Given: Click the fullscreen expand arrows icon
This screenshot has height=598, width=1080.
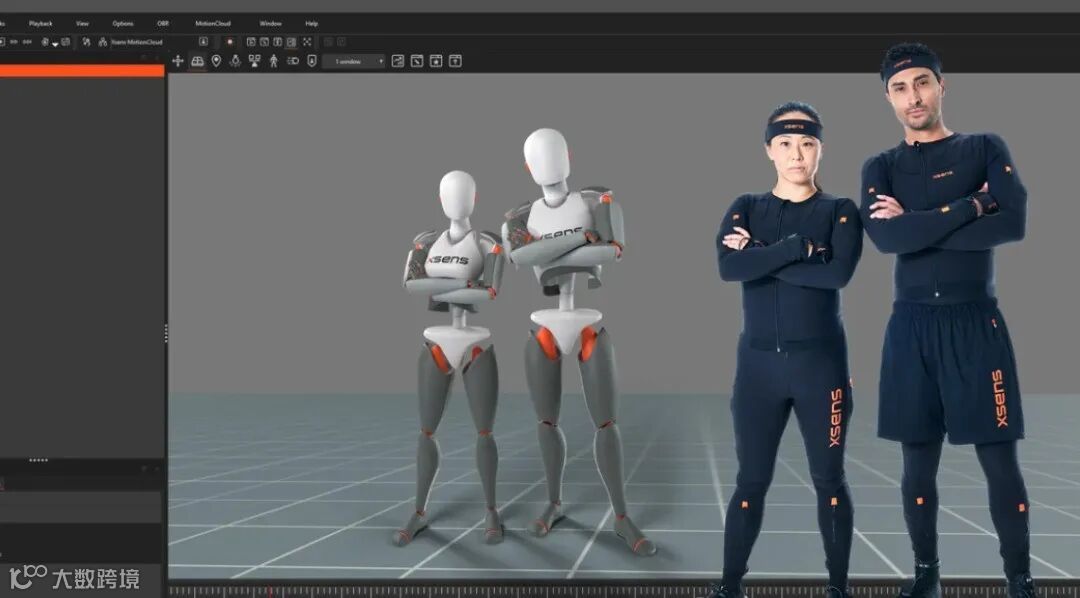Looking at the screenshot, I should click(307, 42).
